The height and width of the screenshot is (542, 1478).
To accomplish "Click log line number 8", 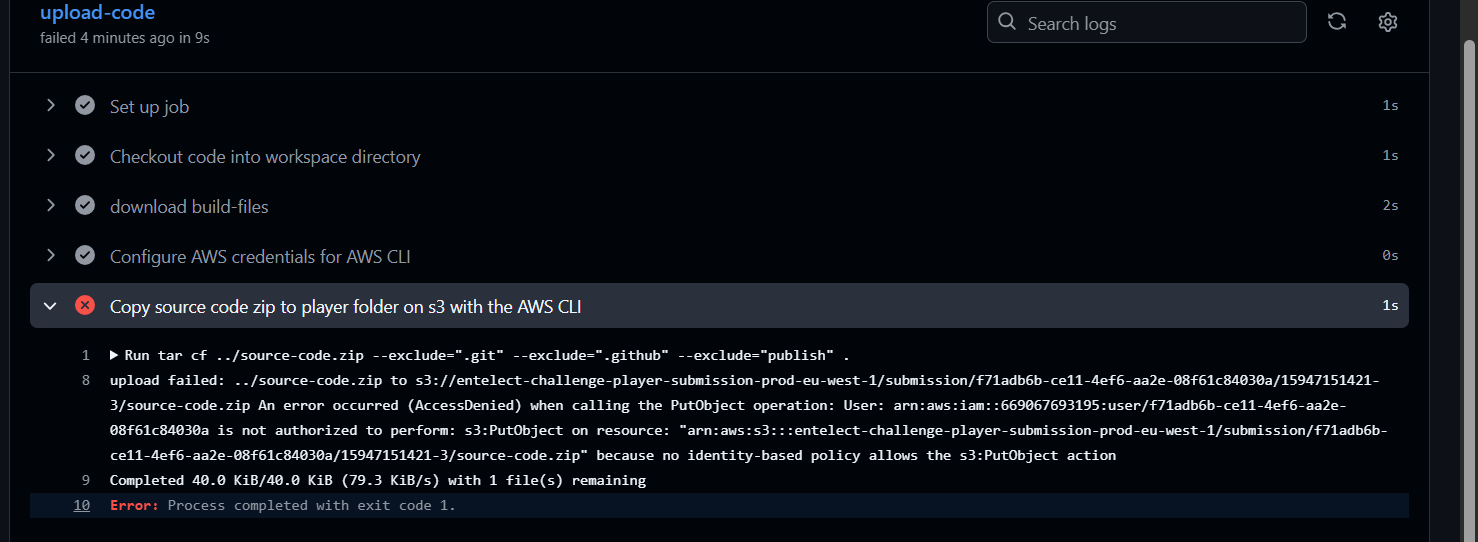I will [85, 380].
